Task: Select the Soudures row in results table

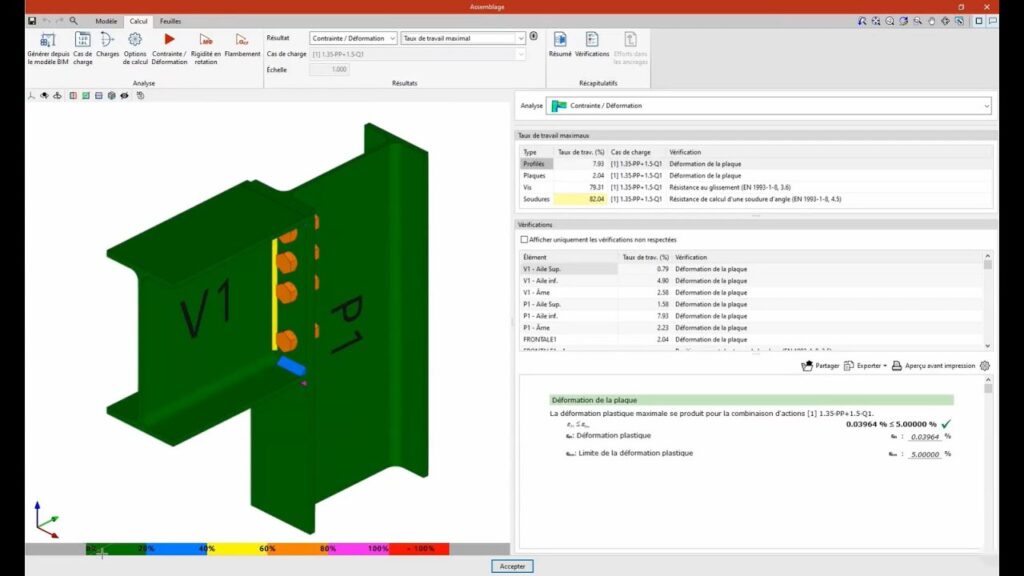Action: click(x=537, y=199)
